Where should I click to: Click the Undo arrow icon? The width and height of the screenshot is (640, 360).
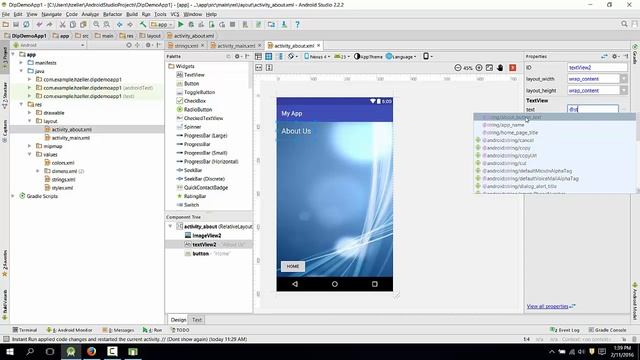39,24
